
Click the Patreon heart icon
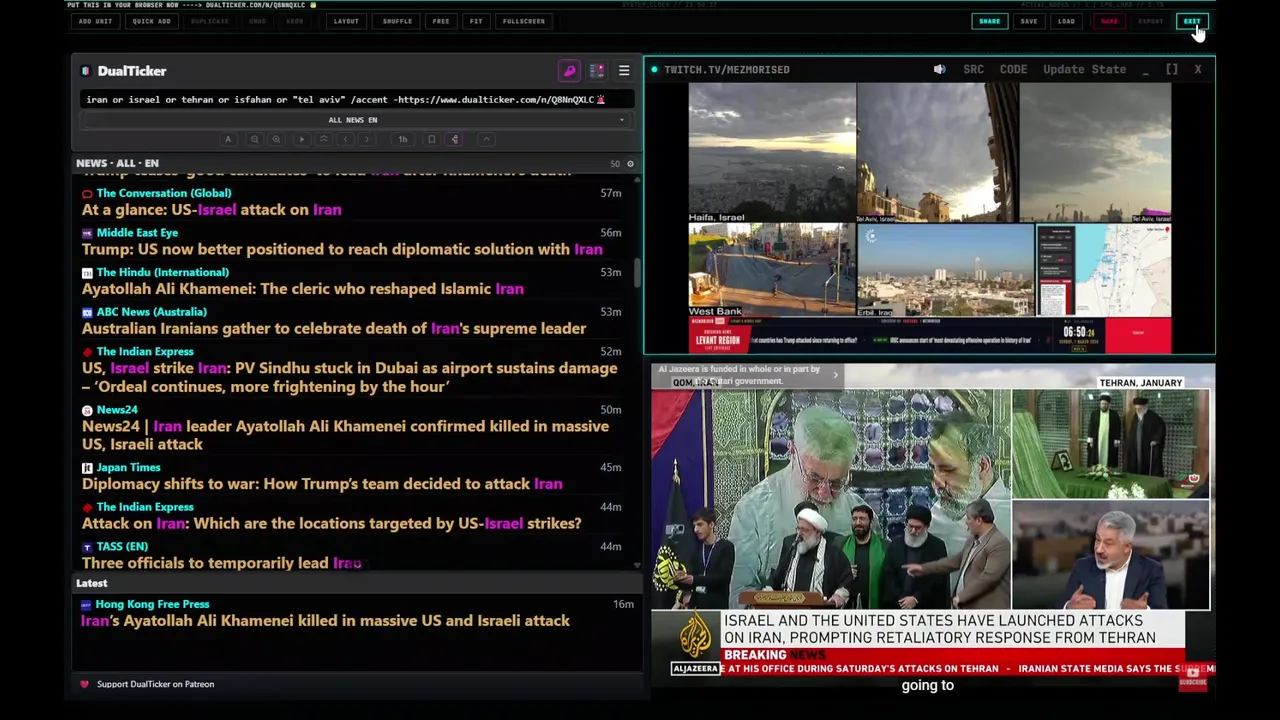[85, 684]
